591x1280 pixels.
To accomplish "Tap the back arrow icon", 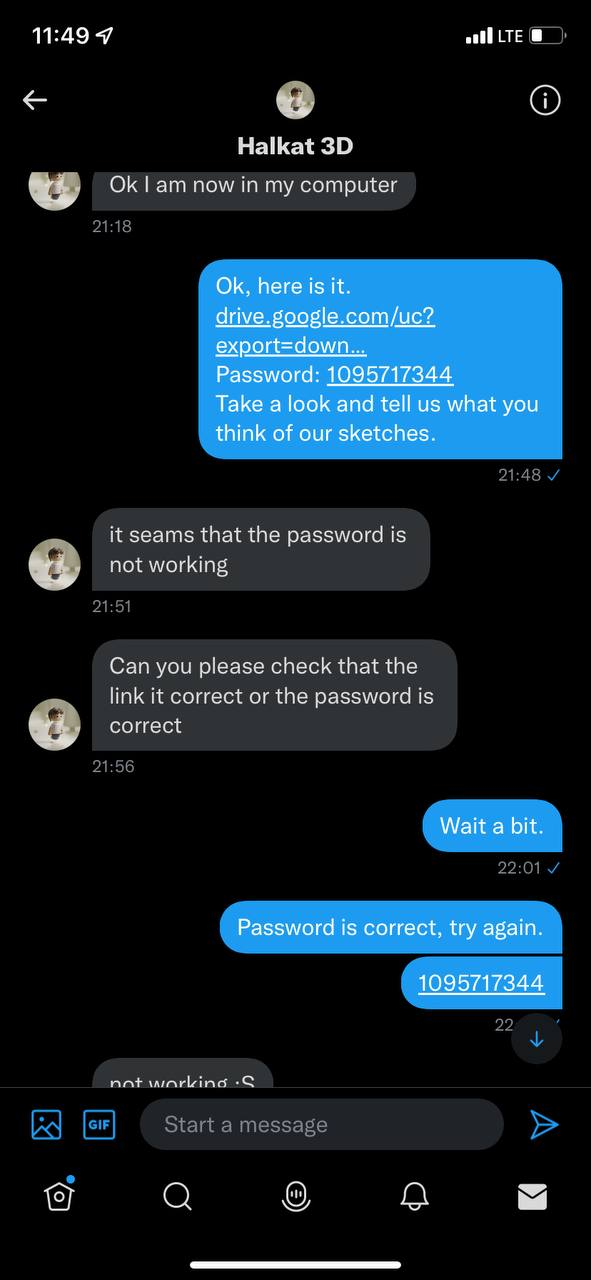I will point(35,99).
